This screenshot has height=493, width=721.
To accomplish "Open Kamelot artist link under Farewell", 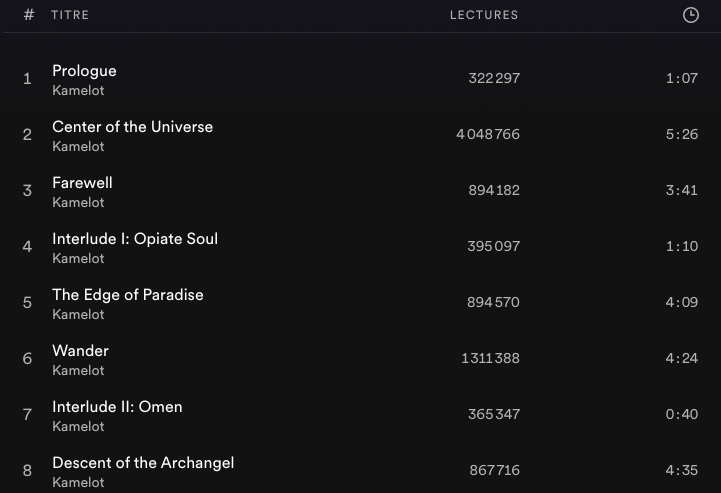I will tap(78, 203).
